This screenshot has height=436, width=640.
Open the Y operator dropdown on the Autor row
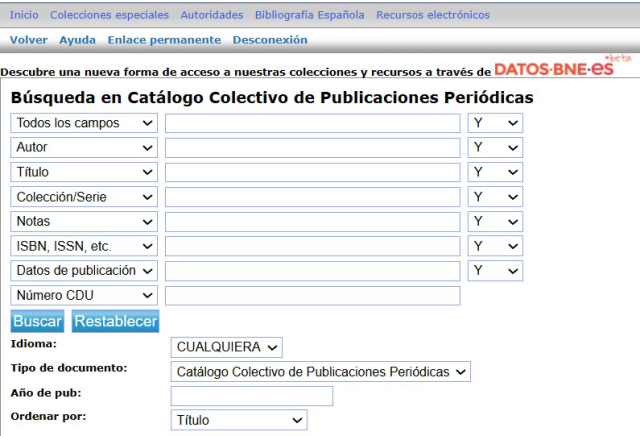[495, 148]
